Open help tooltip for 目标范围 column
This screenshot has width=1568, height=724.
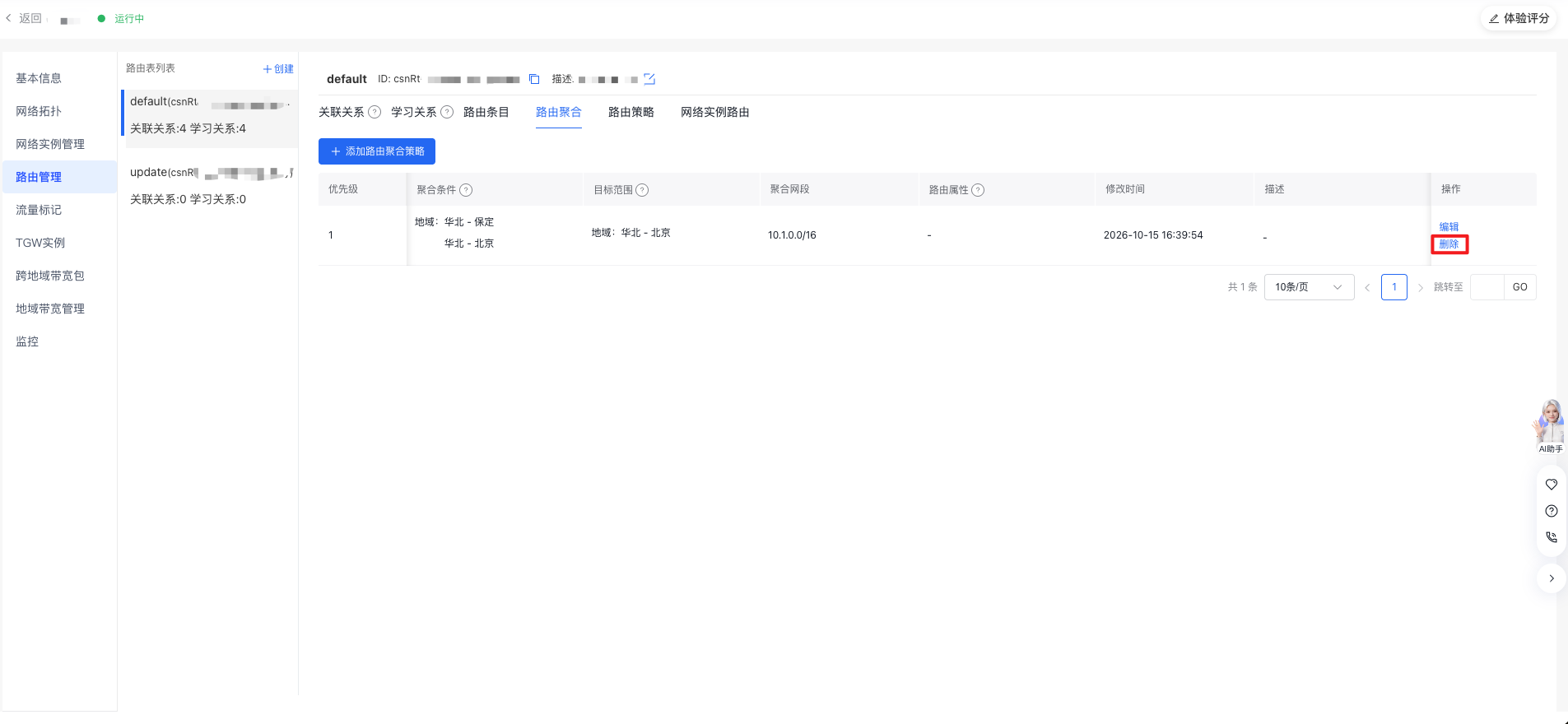pyautogui.click(x=643, y=190)
